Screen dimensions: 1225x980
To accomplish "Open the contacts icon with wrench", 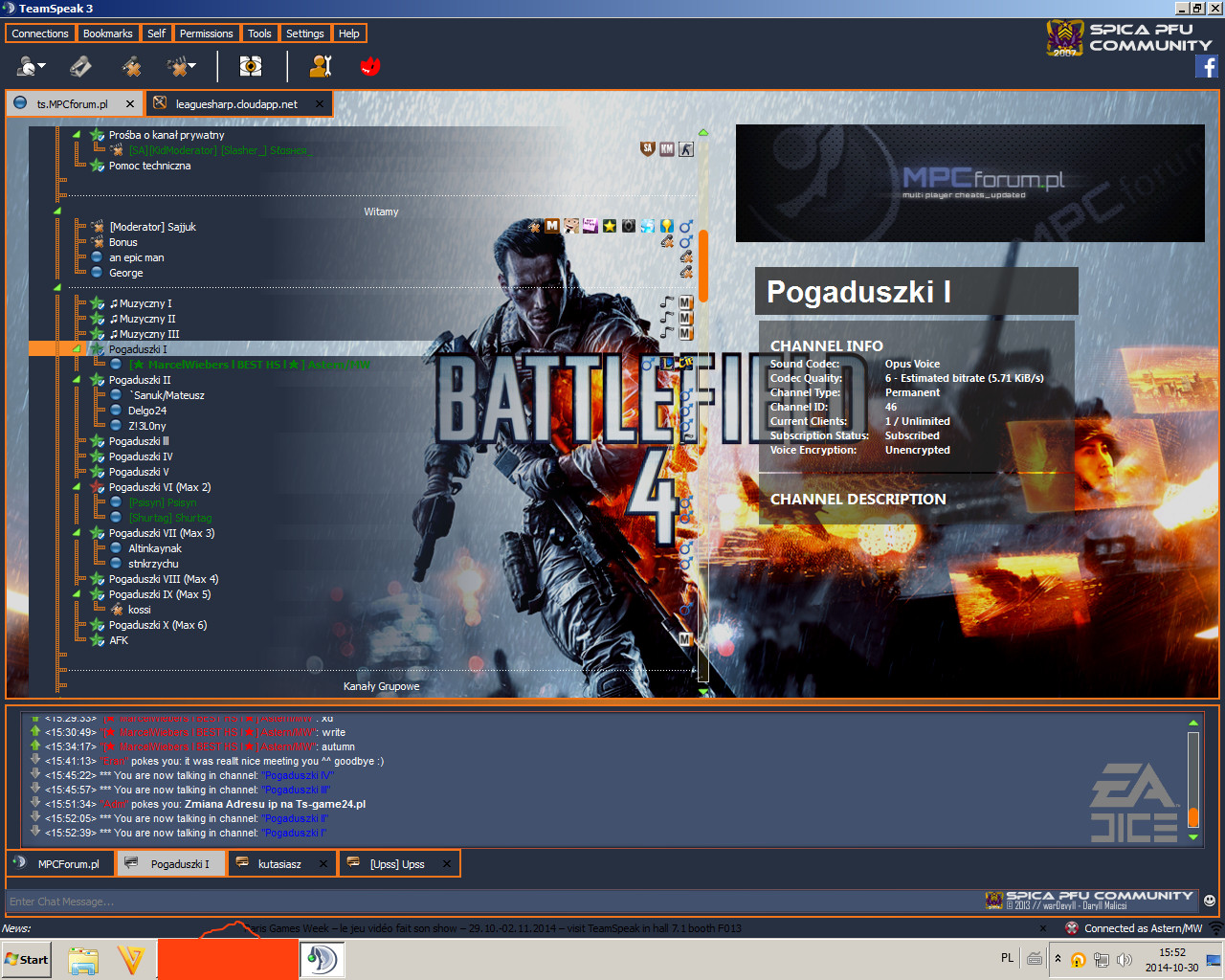I will (321, 66).
